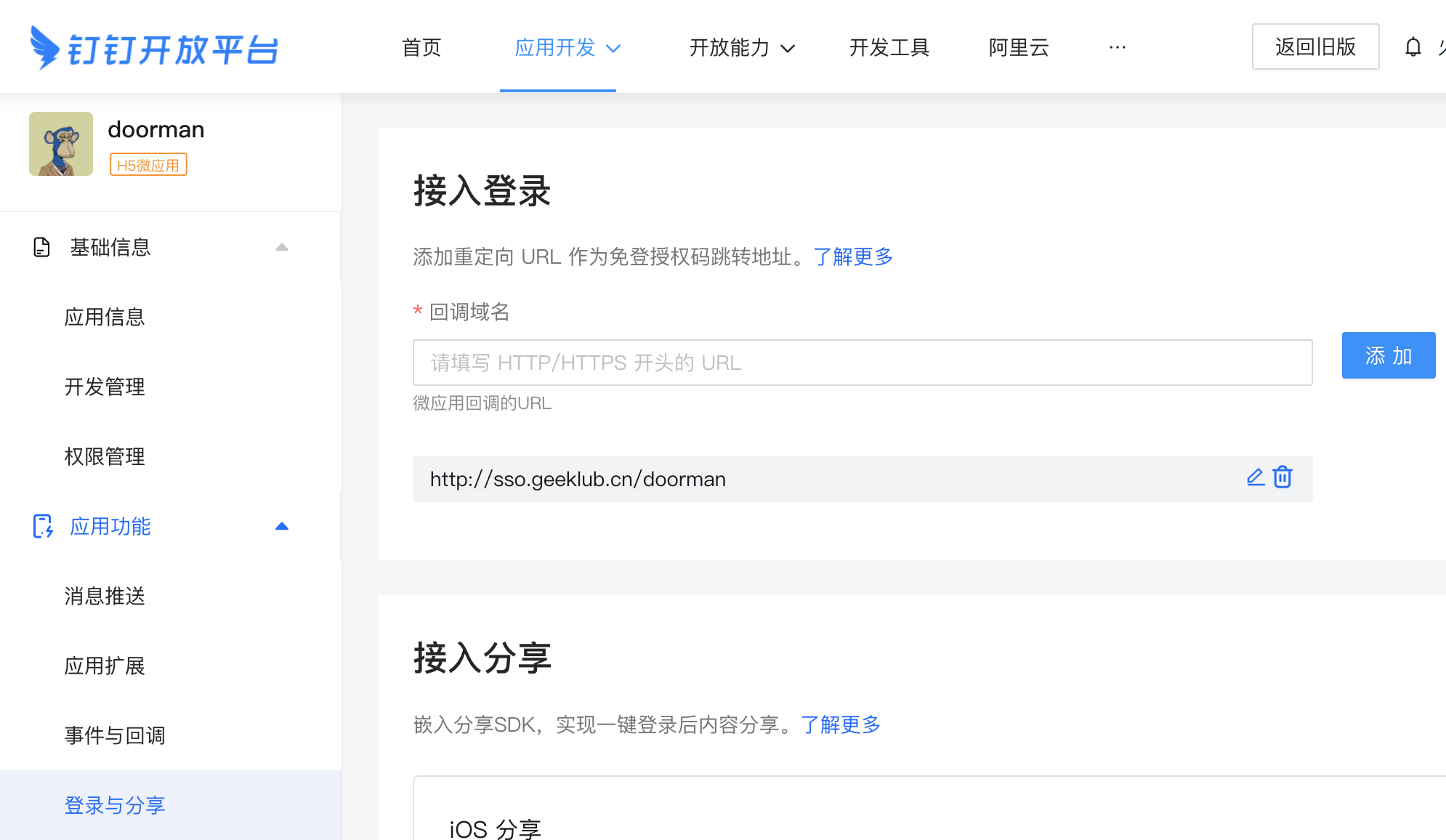The width and height of the screenshot is (1446, 840).
Task: Open the 应用开发 dropdown menu
Action: (x=567, y=48)
